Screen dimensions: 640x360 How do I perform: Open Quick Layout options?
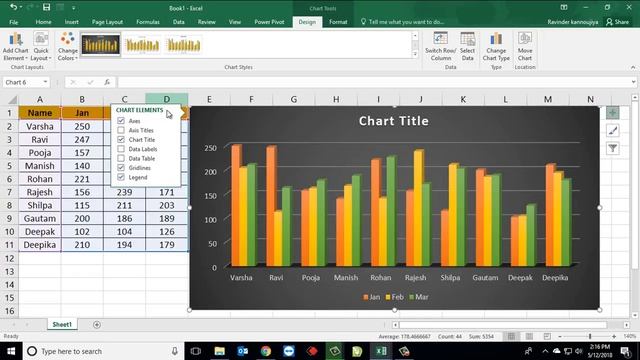41,47
